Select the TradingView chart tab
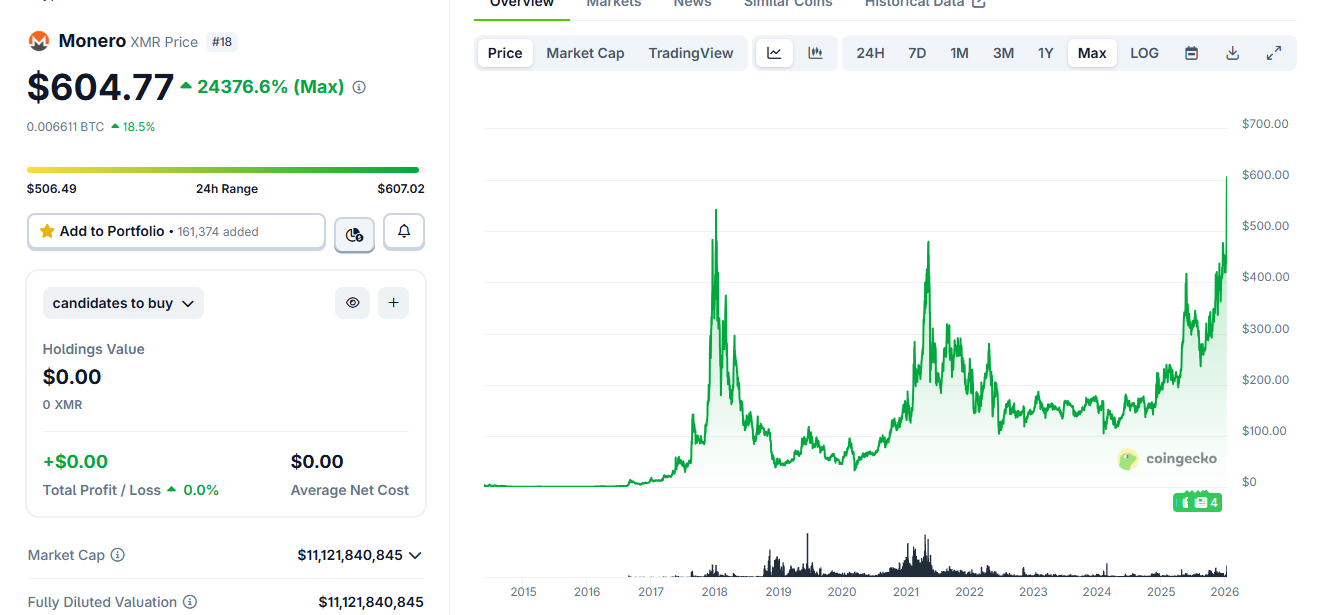Image resolution: width=1335 pixels, height=615 pixels. pos(691,53)
